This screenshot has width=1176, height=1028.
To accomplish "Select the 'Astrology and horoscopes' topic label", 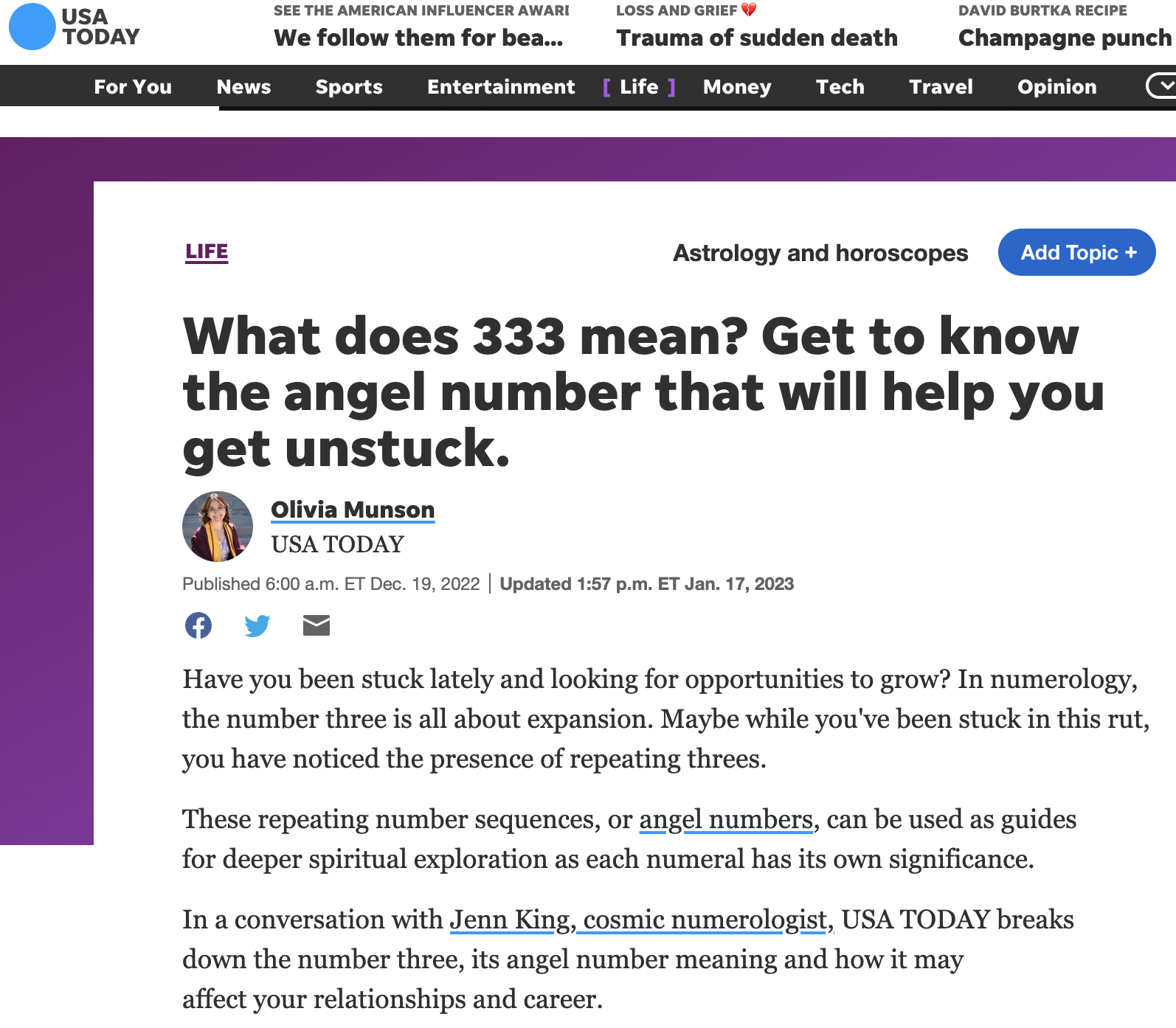I will point(820,253).
